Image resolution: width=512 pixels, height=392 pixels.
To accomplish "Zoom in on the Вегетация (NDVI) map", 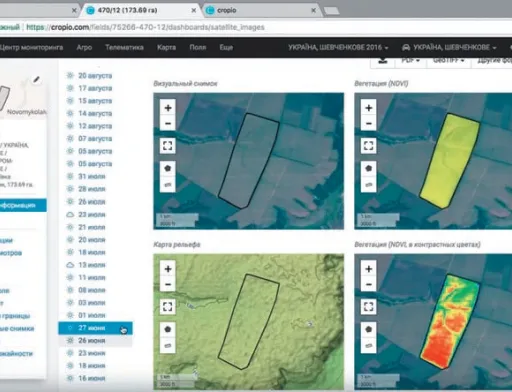I will (x=369, y=108).
